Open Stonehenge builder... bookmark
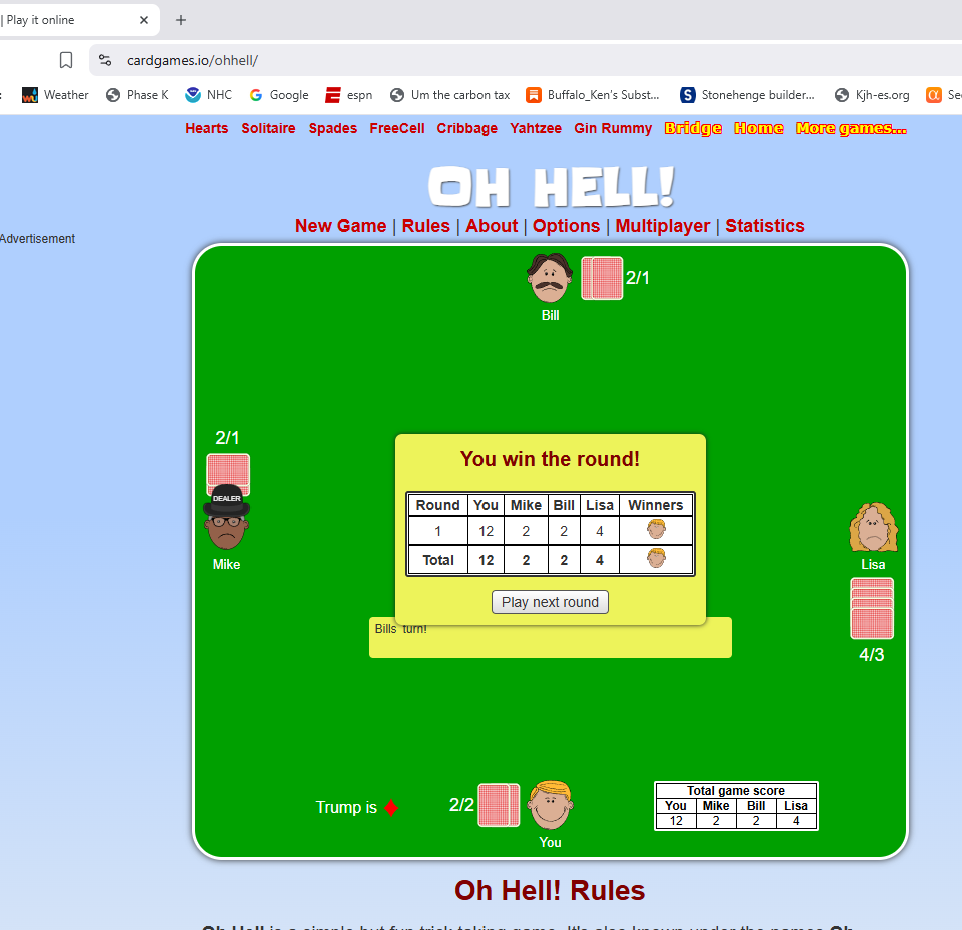962x930 pixels. 747,95
